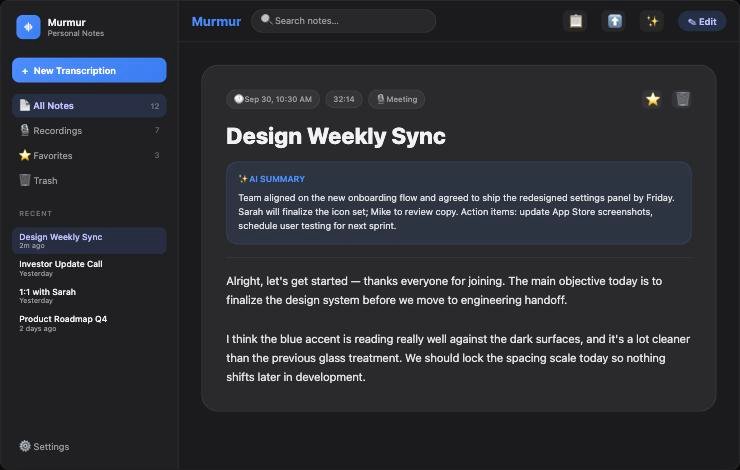Click the All Notes count 12
The height and width of the screenshot is (470, 740).
tap(155, 106)
